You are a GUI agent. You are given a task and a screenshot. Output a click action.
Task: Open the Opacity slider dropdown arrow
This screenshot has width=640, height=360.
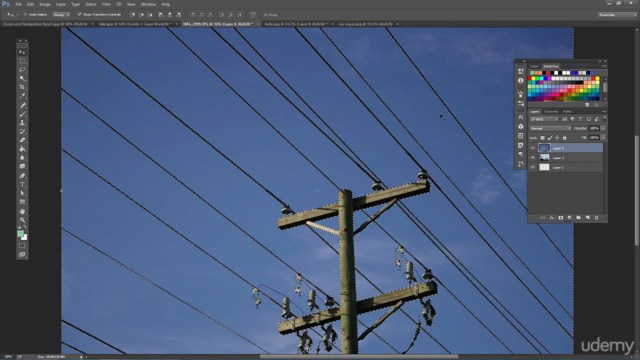click(x=603, y=128)
